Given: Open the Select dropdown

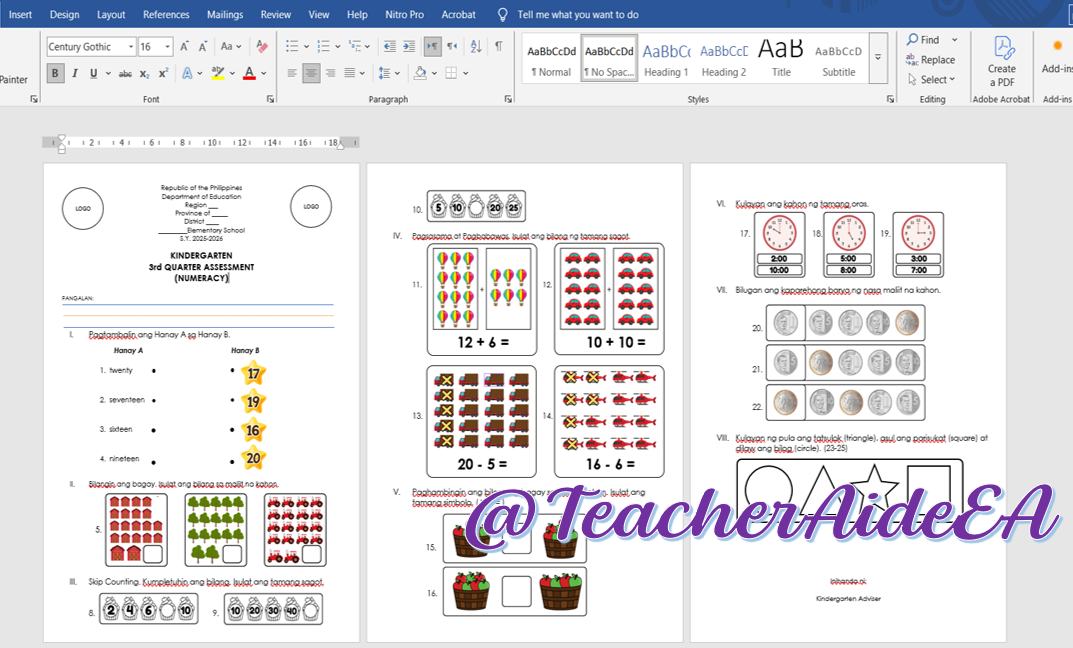Looking at the screenshot, I should coord(932,79).
